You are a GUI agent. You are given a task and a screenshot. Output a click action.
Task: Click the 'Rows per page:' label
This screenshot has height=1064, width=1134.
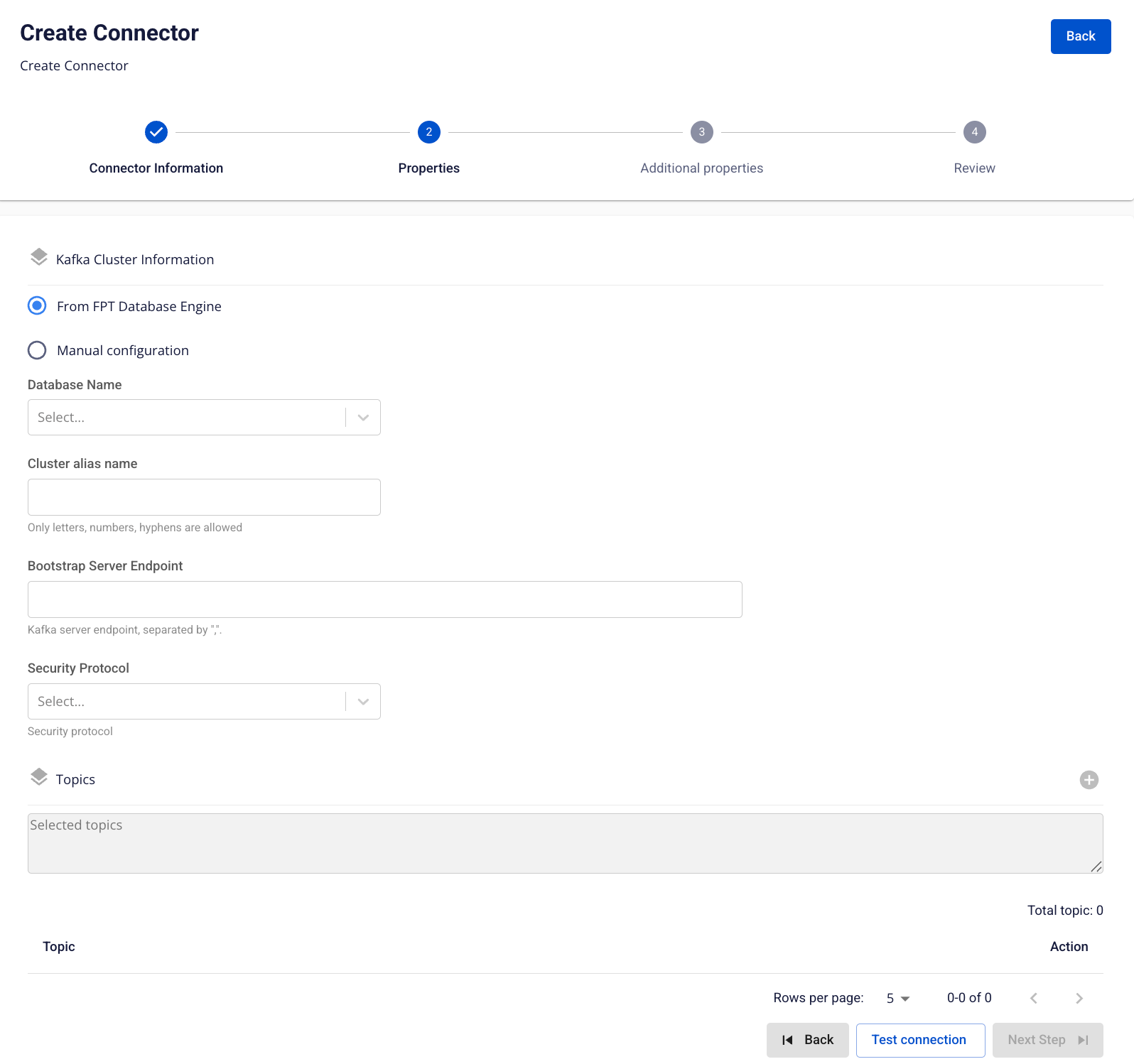[819, 998]
